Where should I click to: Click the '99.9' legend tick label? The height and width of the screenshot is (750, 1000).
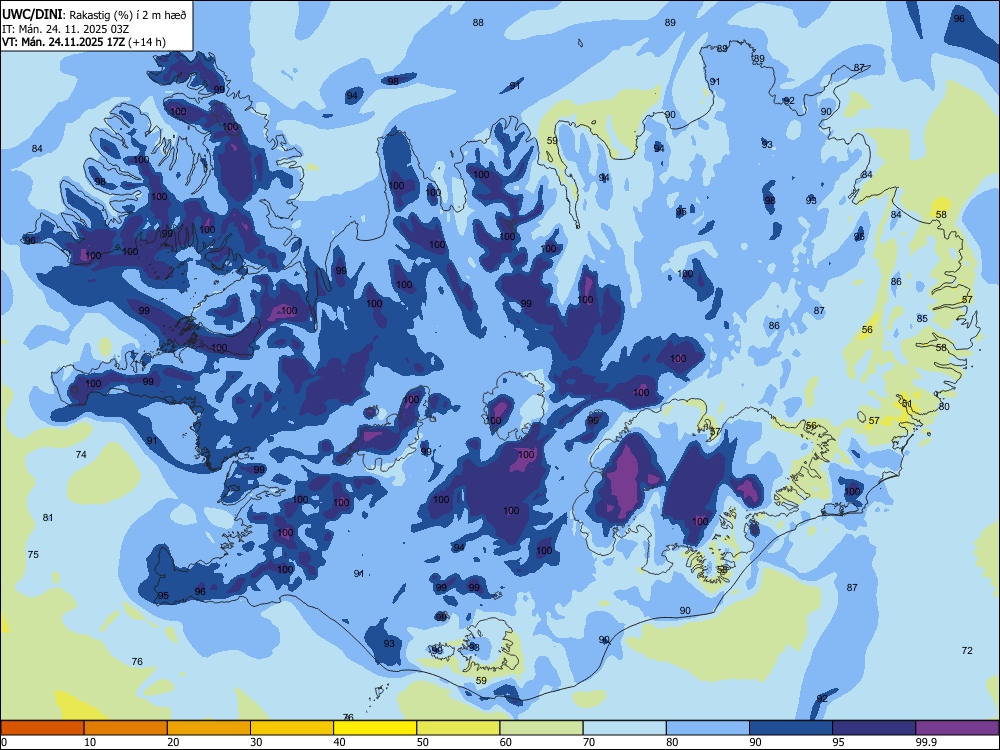click(925, 742)
